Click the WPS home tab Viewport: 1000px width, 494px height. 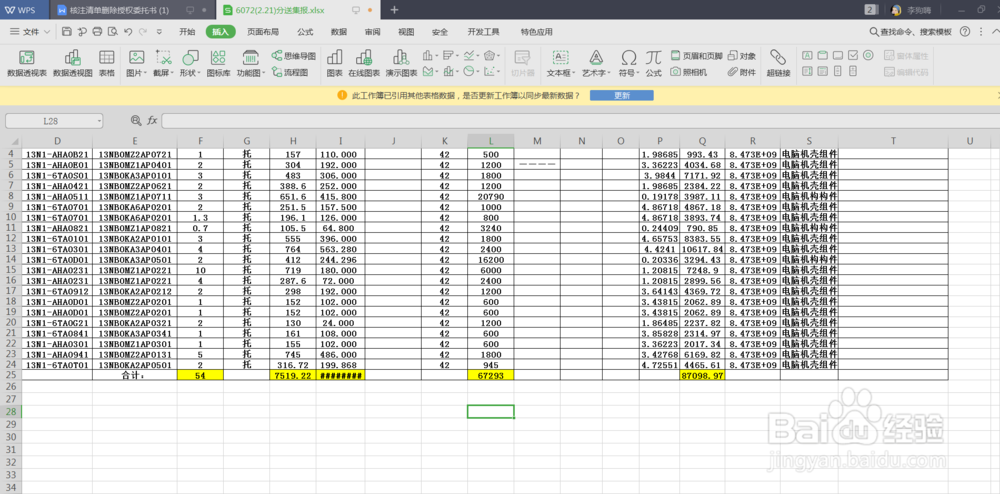[x=26, y=10]
